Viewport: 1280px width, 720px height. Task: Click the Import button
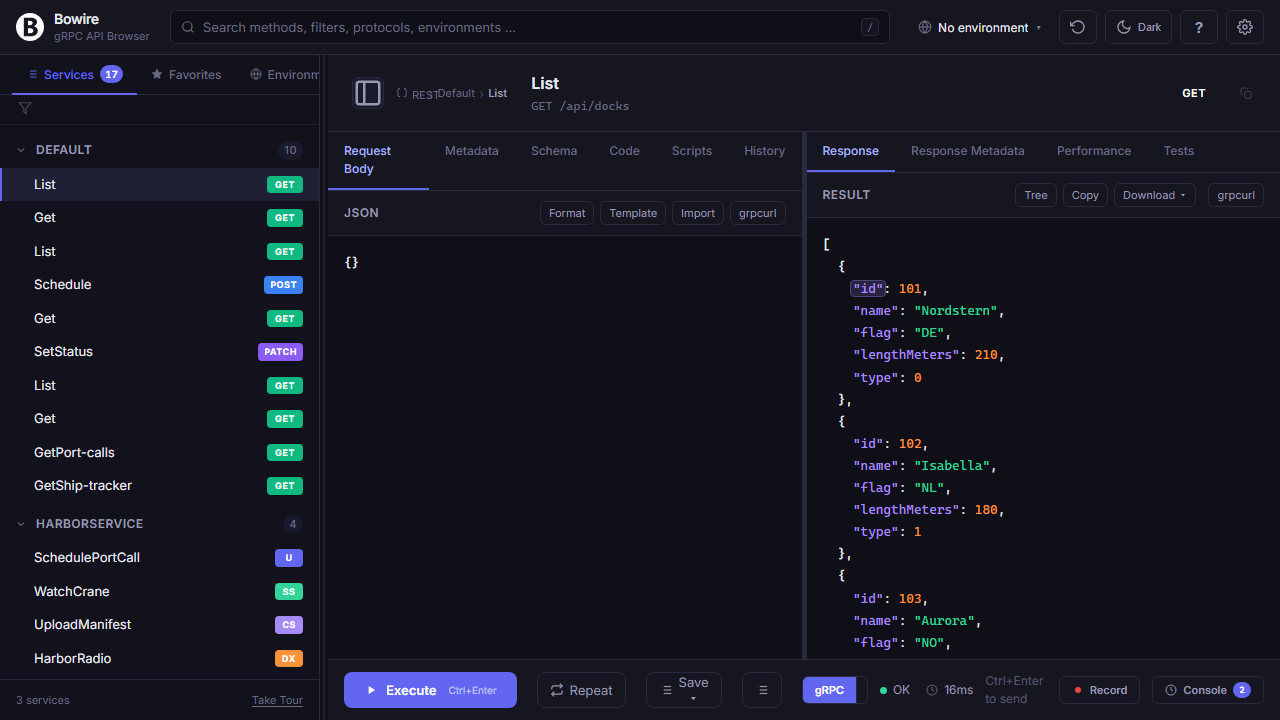[698, 213]
